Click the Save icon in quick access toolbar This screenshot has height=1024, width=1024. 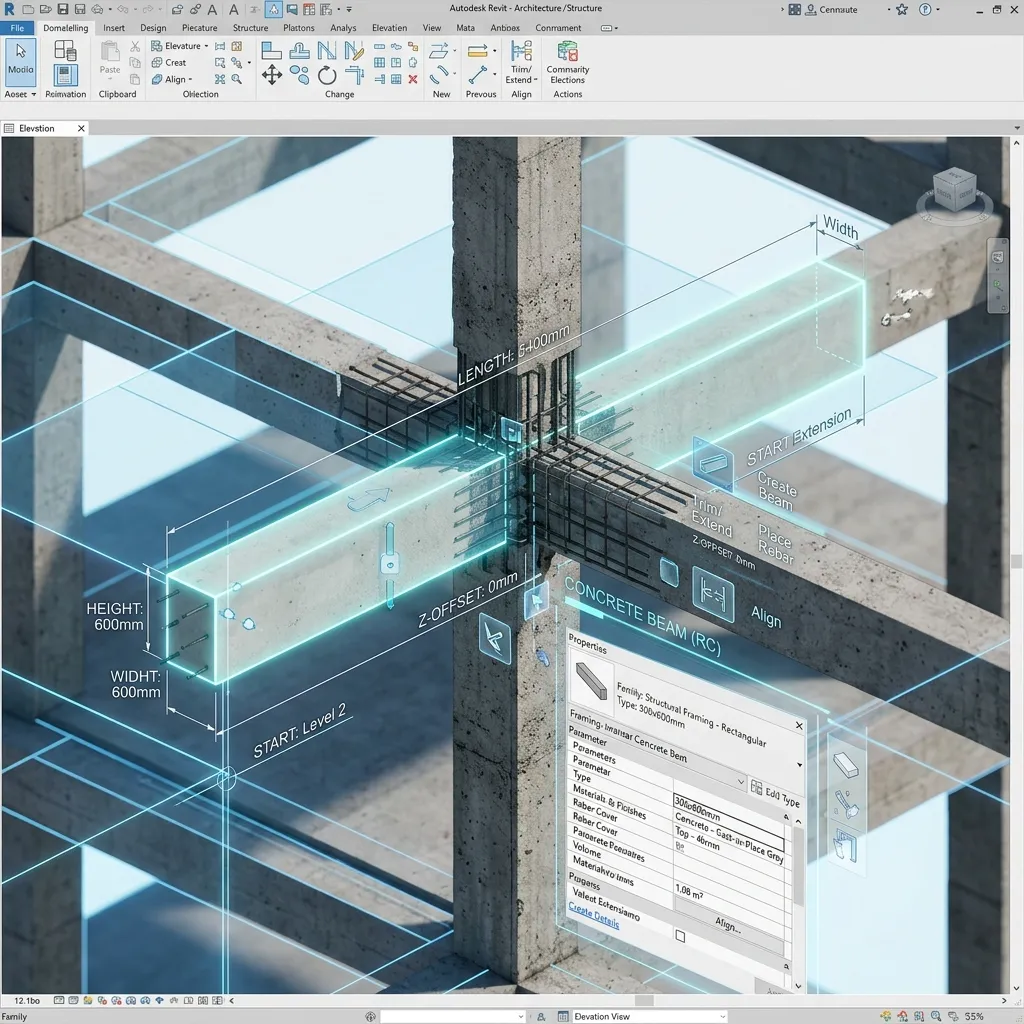[x=63, y=9]
